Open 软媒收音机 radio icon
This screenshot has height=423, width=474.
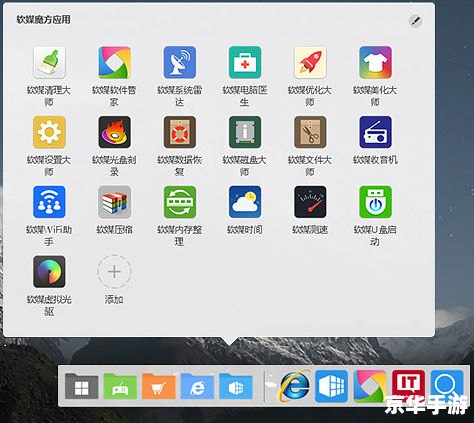coord(375,132)
